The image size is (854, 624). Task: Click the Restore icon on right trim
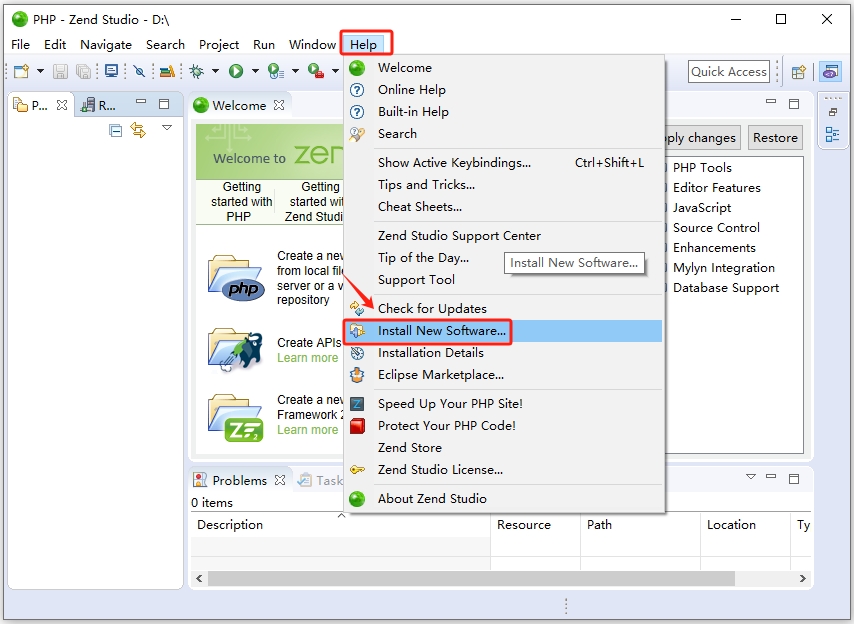tap(832, 112)
